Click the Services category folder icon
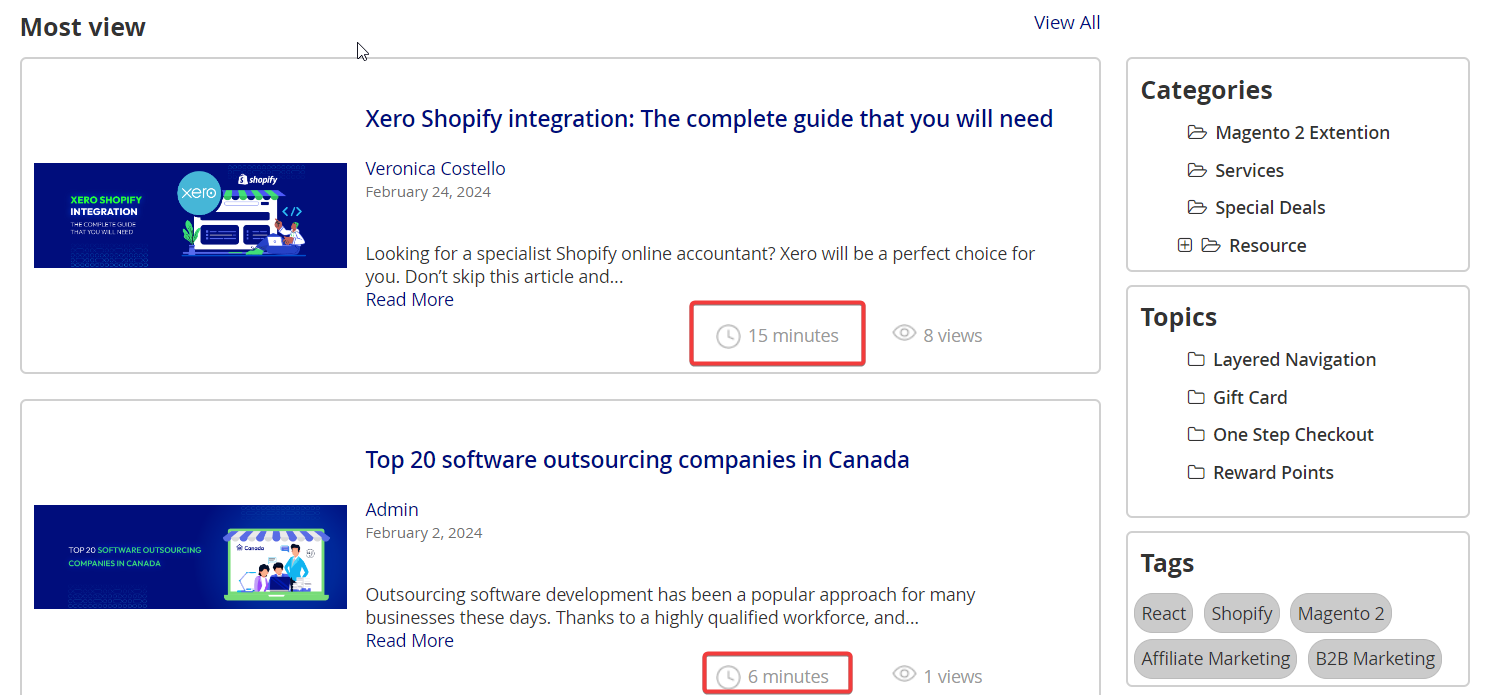Screen dimensions: 1493x695 click(x=1197, y=170)
